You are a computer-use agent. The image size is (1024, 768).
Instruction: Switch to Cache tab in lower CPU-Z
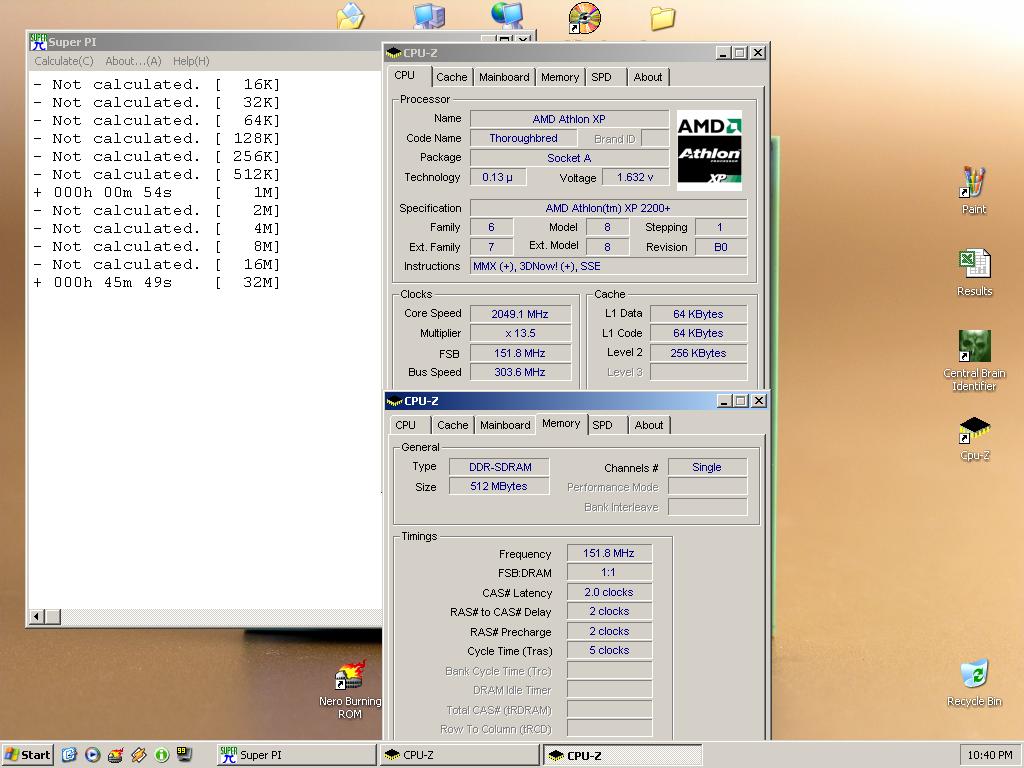(453, 425)
